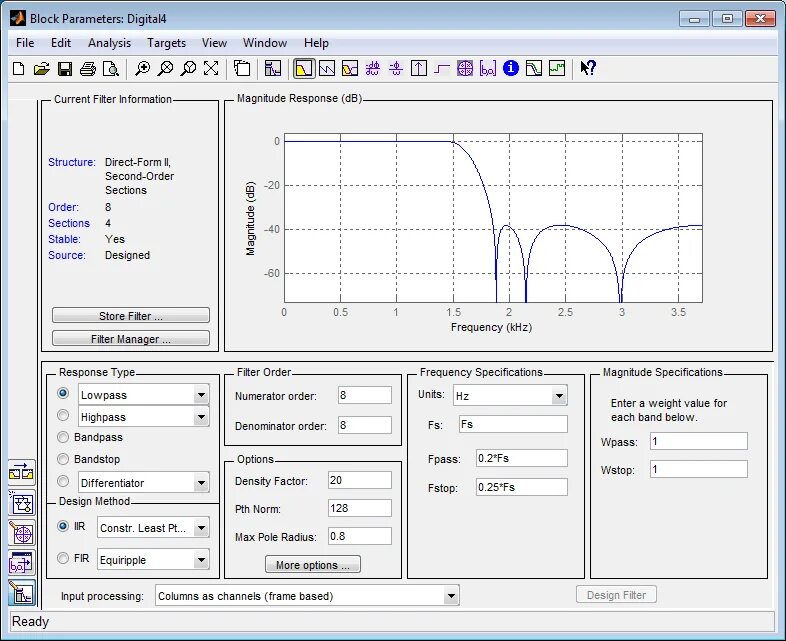Viewport: 786px width, 641px height.
Task: Display the Phase Delay icon
Action: (x=396, y=69)
